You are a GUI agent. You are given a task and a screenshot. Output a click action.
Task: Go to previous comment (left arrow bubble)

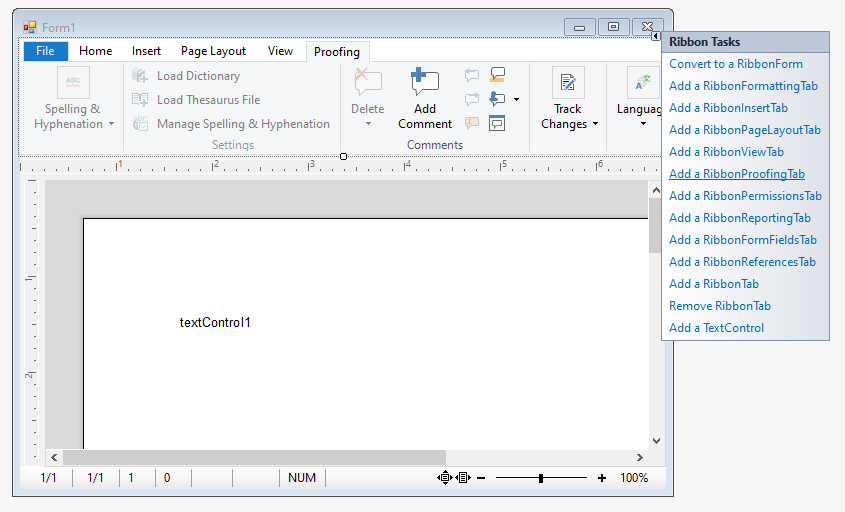tap(472, 75)
